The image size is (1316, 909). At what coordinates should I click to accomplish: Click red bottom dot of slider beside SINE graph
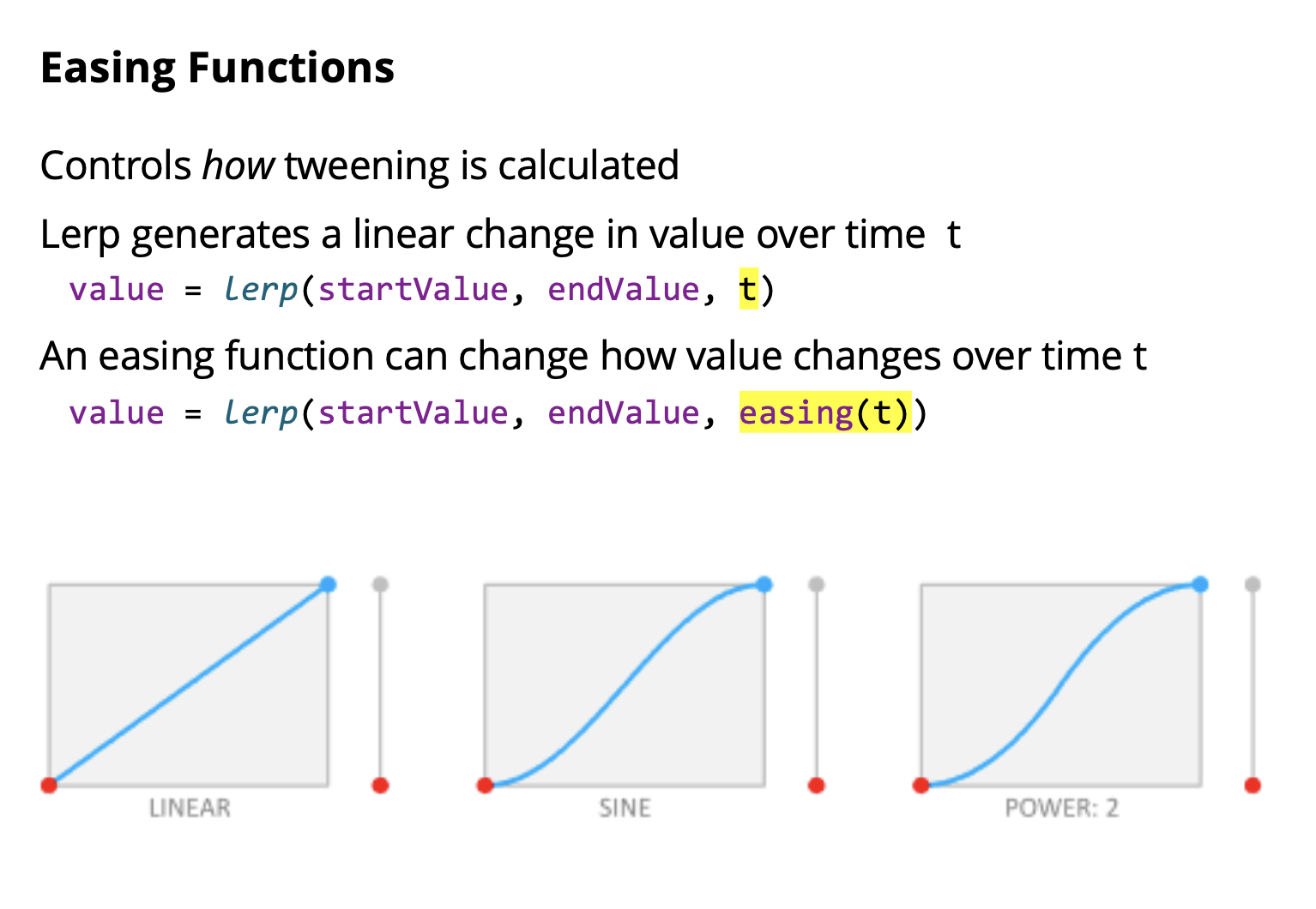[x=817, y=785]
